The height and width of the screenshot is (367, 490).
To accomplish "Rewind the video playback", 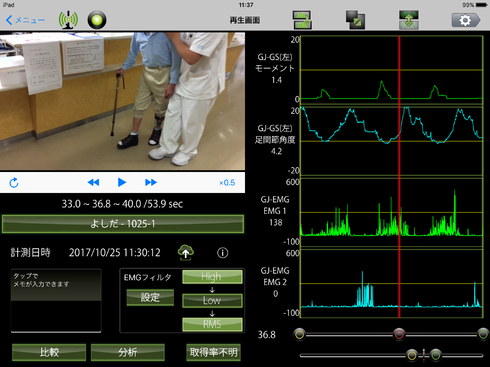I will tap(93, 182).
